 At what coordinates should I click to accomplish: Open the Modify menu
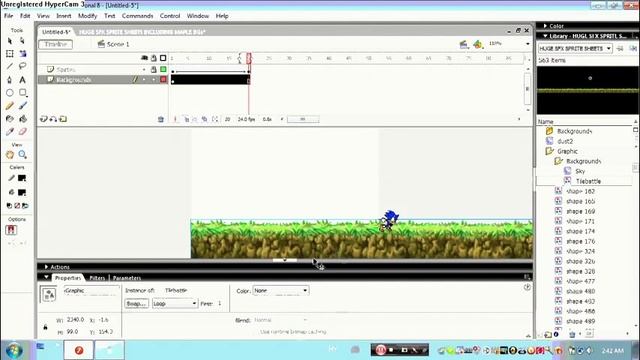[x=87, y=16]
